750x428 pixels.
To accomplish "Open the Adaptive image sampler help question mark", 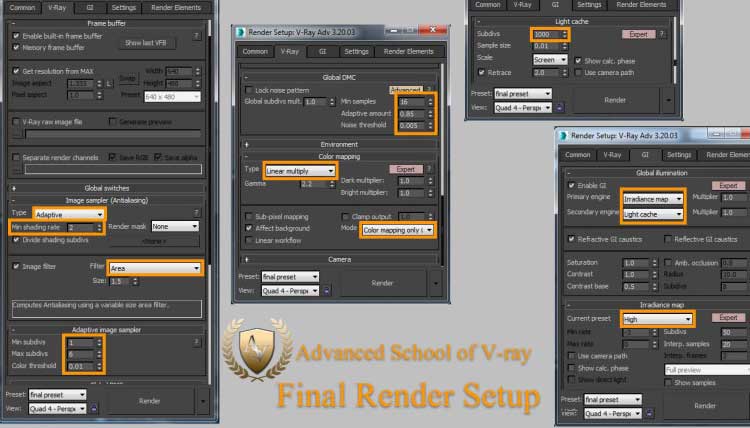I will pyautogui.click(x=197, y=342).
